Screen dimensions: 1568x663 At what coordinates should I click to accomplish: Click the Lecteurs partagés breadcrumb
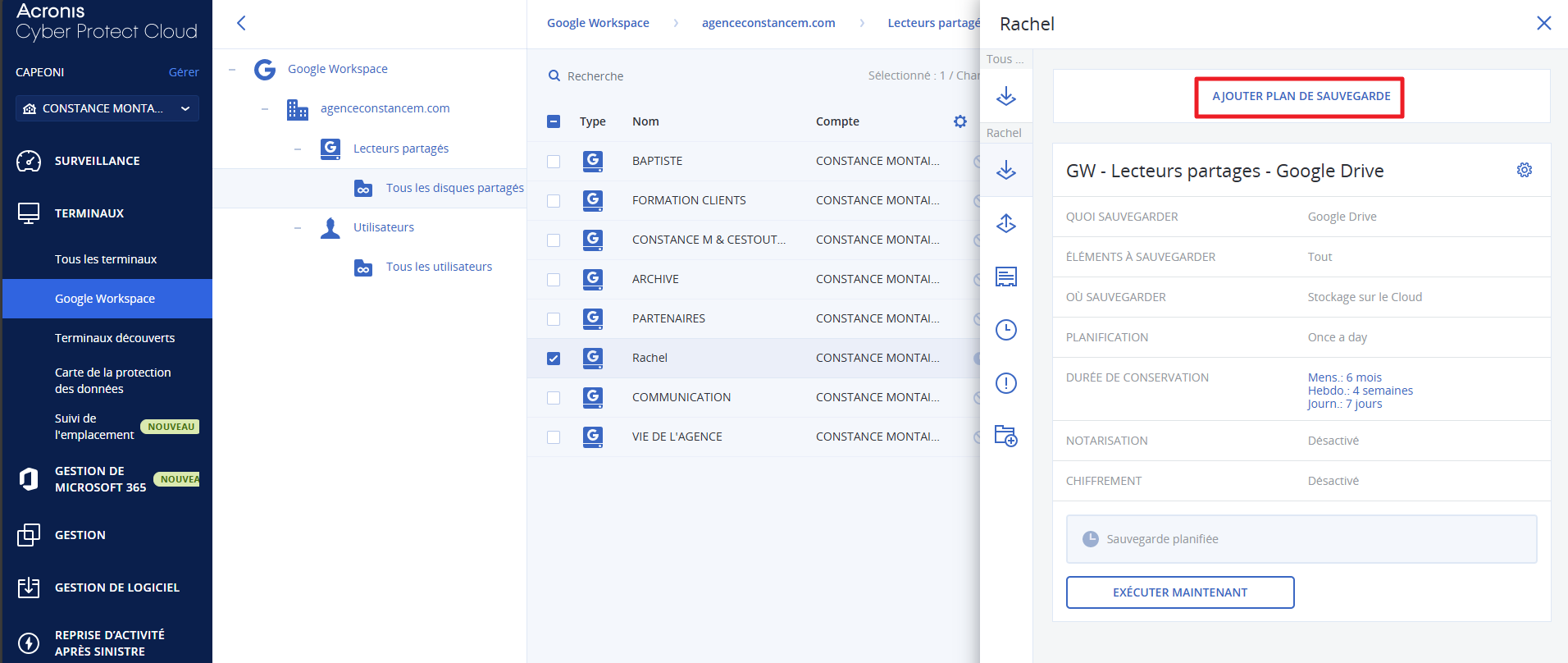tap(933, 23)
